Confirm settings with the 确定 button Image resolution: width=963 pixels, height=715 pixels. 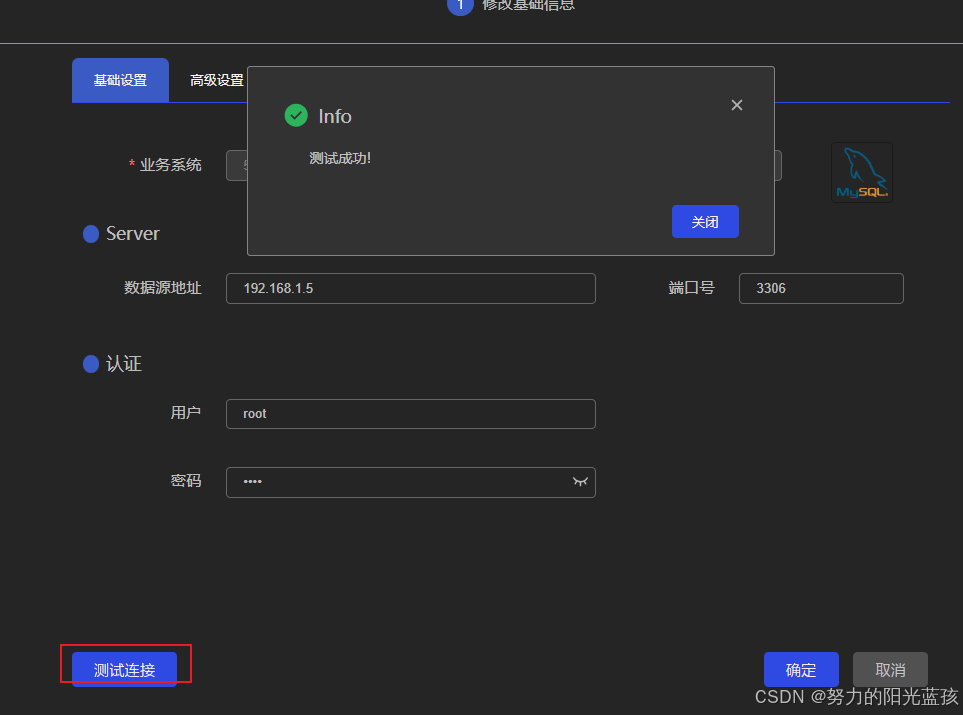[x=801, y=669]
